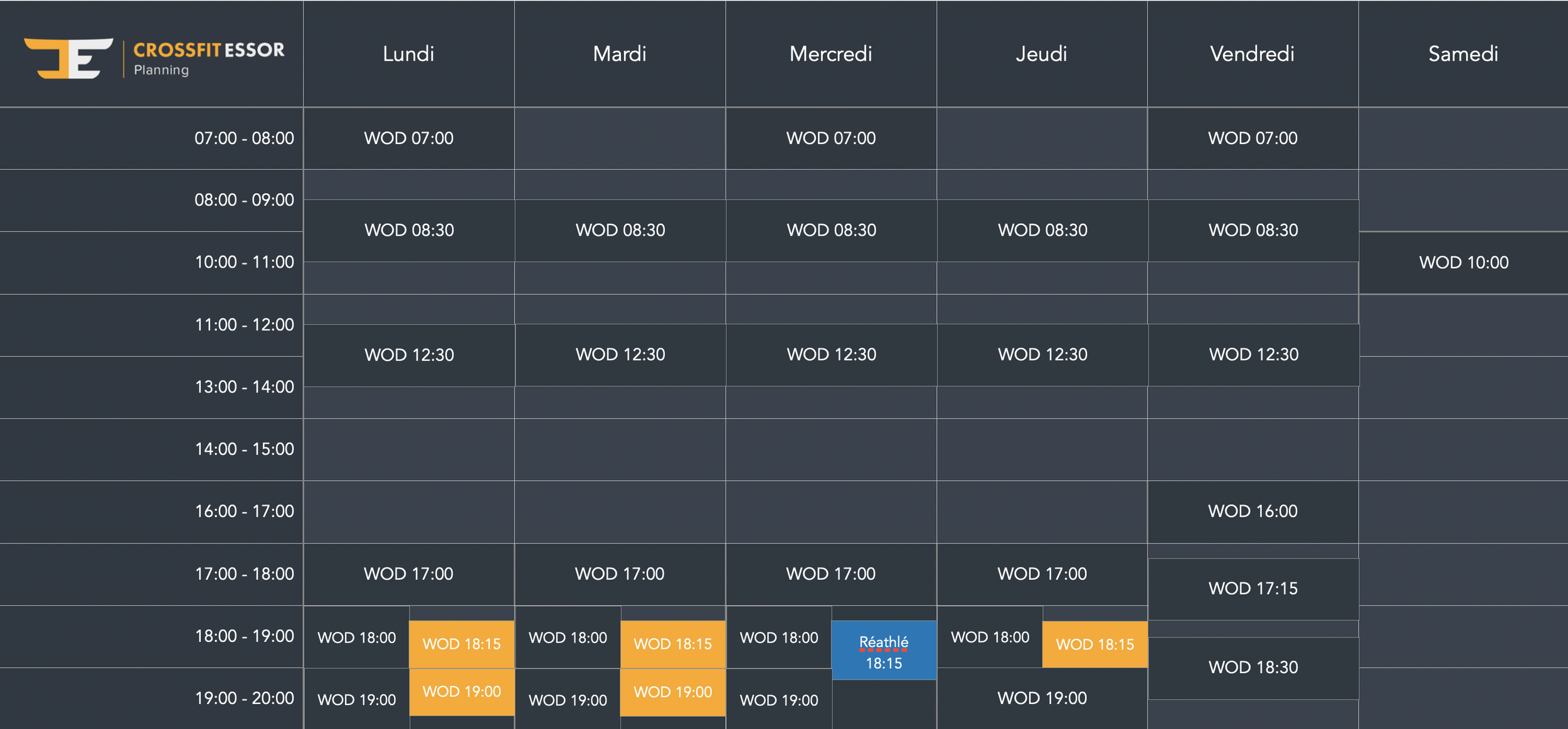Choose Jeudi's WOD 12:30 class
The height and width of the screenshot is (729, 1568).
1042,355
